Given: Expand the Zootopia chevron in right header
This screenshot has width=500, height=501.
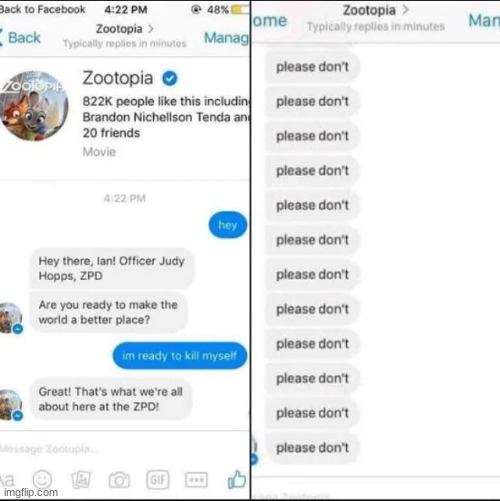Looking at the screenshot, I should (x=405, y=10).
